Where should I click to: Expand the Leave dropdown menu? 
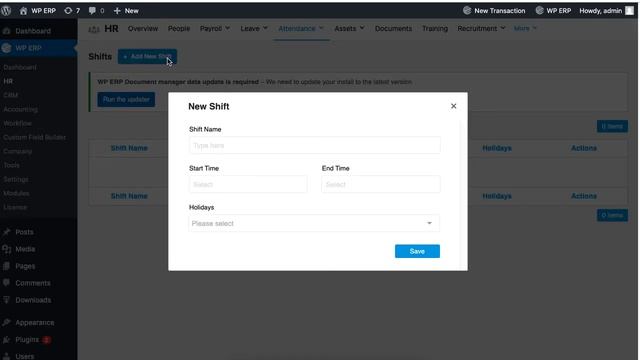pos(253,29)
